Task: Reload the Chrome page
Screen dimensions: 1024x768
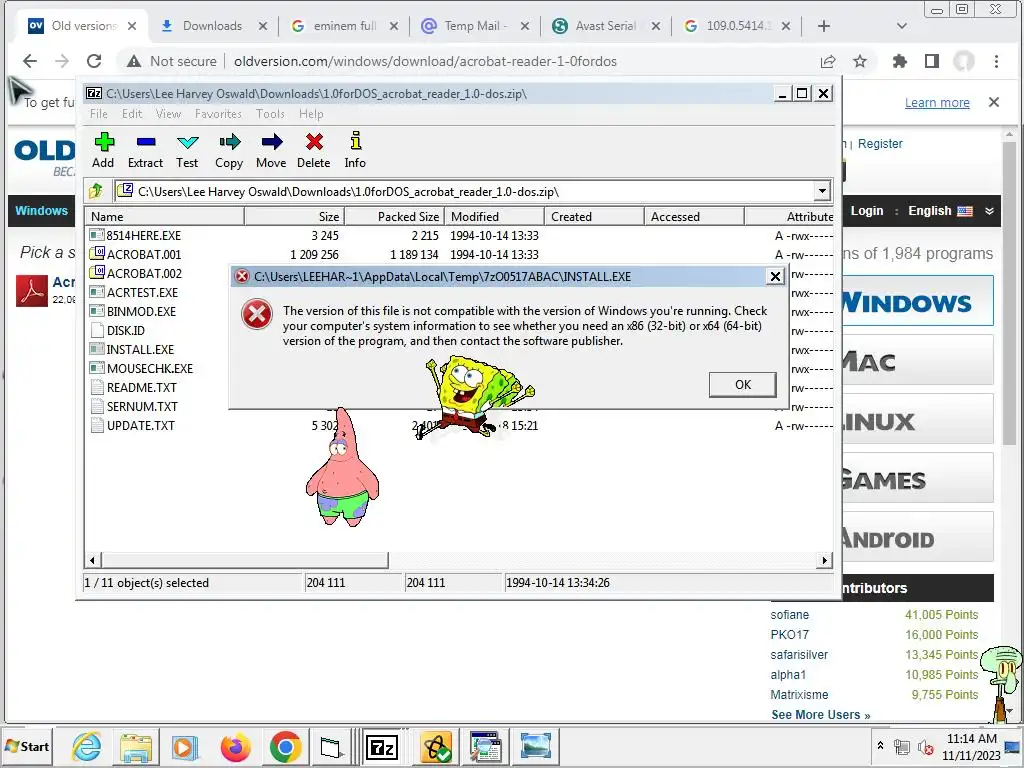Action: point(94,61)
